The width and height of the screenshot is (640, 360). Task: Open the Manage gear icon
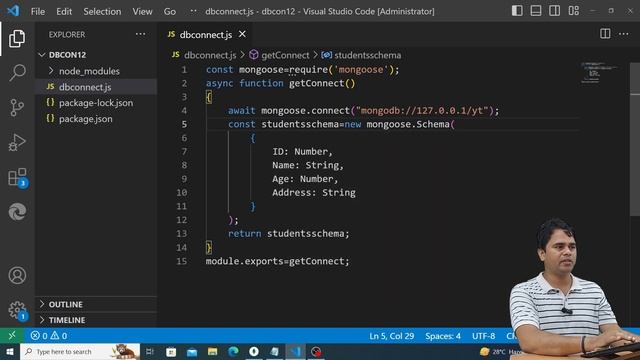(17, 310)
